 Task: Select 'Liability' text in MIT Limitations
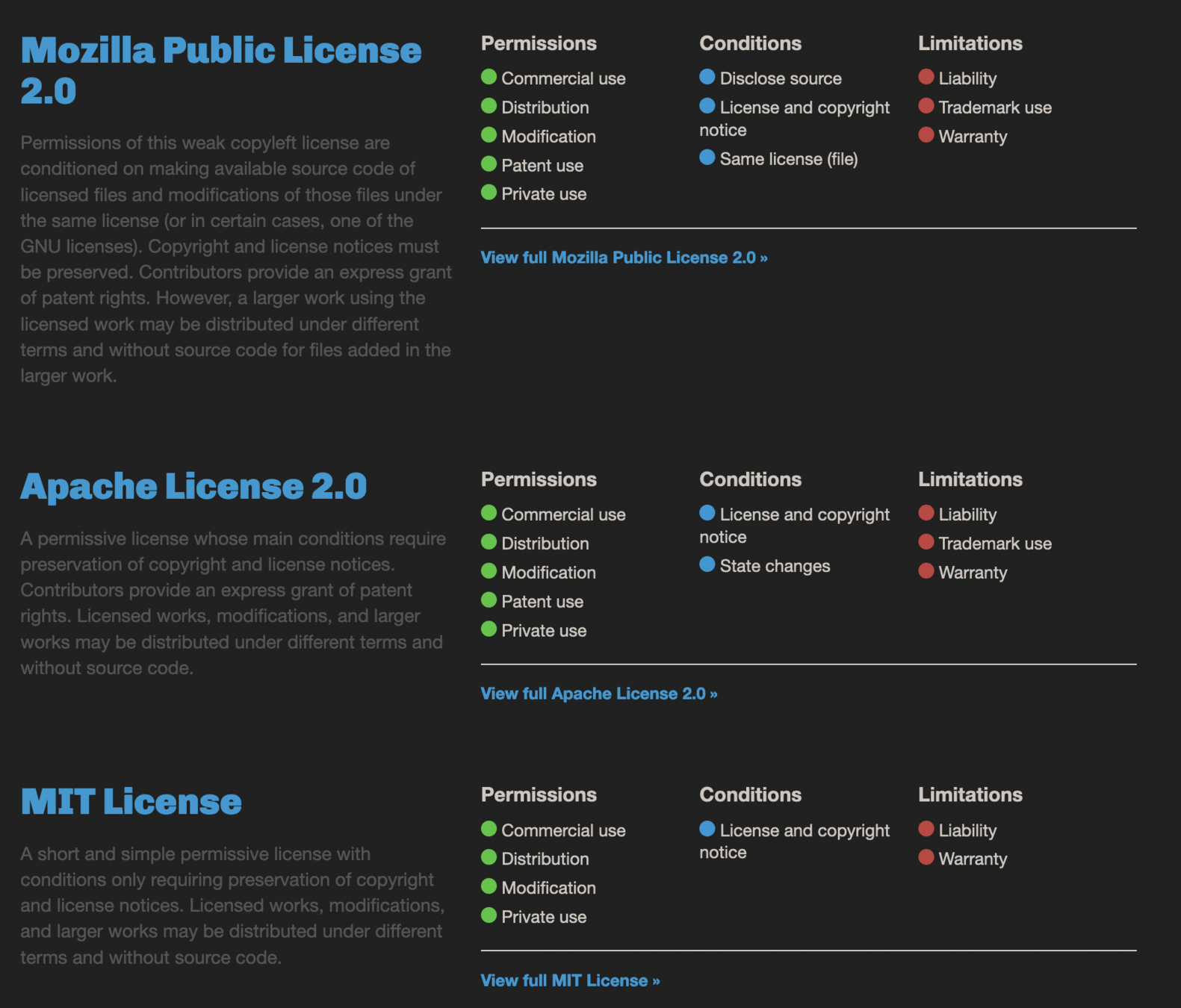967,830
